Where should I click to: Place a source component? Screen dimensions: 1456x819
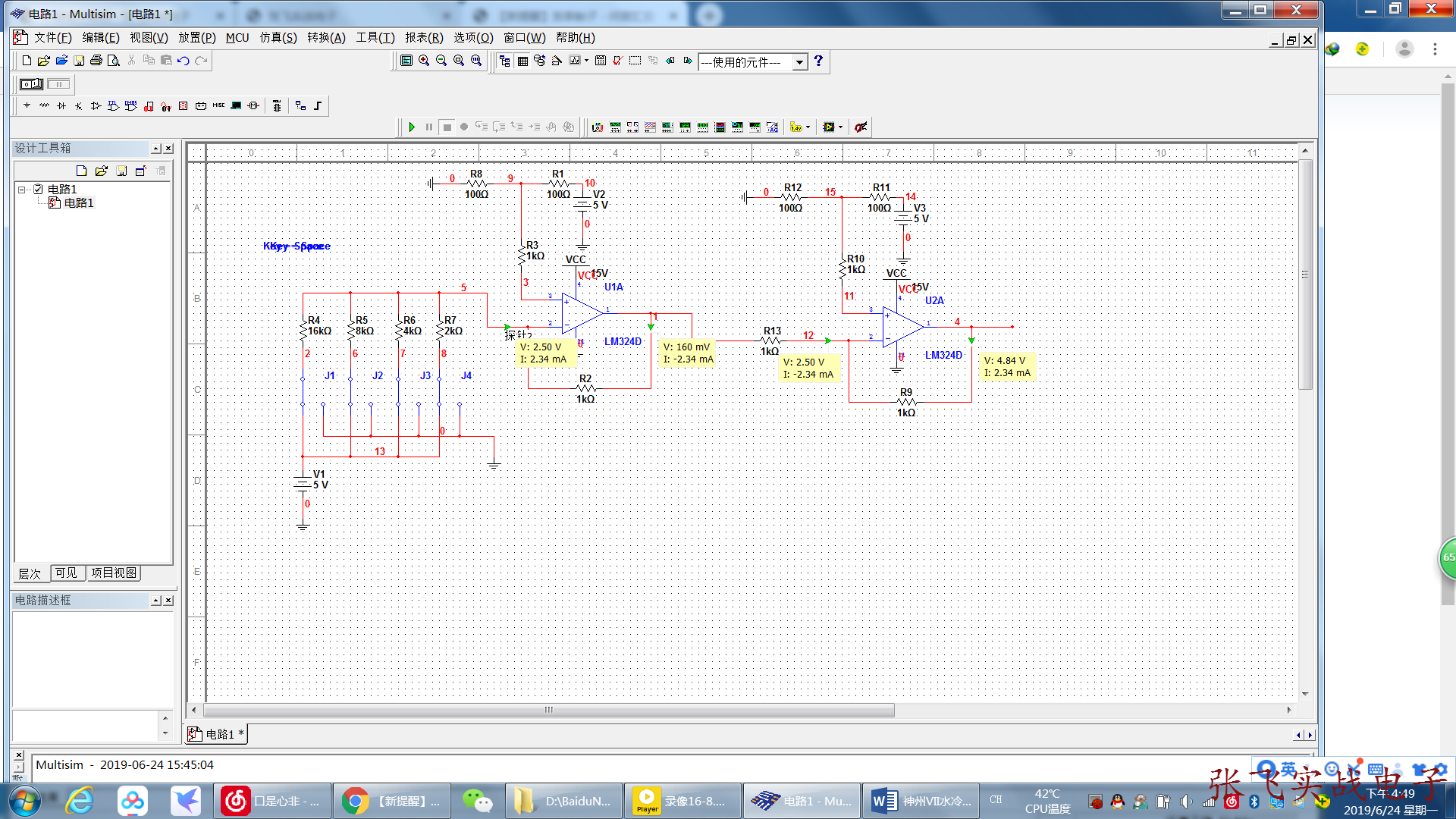point(27,105)
